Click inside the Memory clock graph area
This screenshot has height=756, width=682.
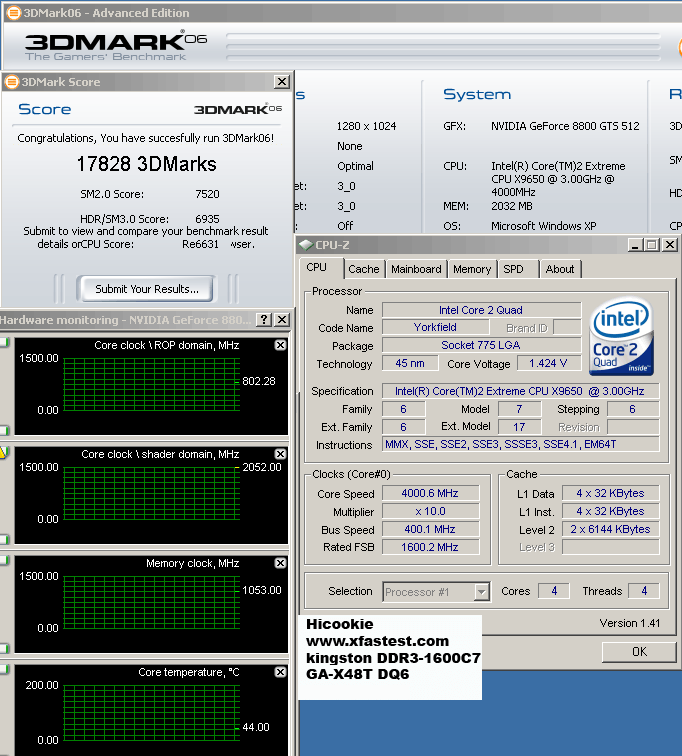pyautogui.click(x=151, y=602)
